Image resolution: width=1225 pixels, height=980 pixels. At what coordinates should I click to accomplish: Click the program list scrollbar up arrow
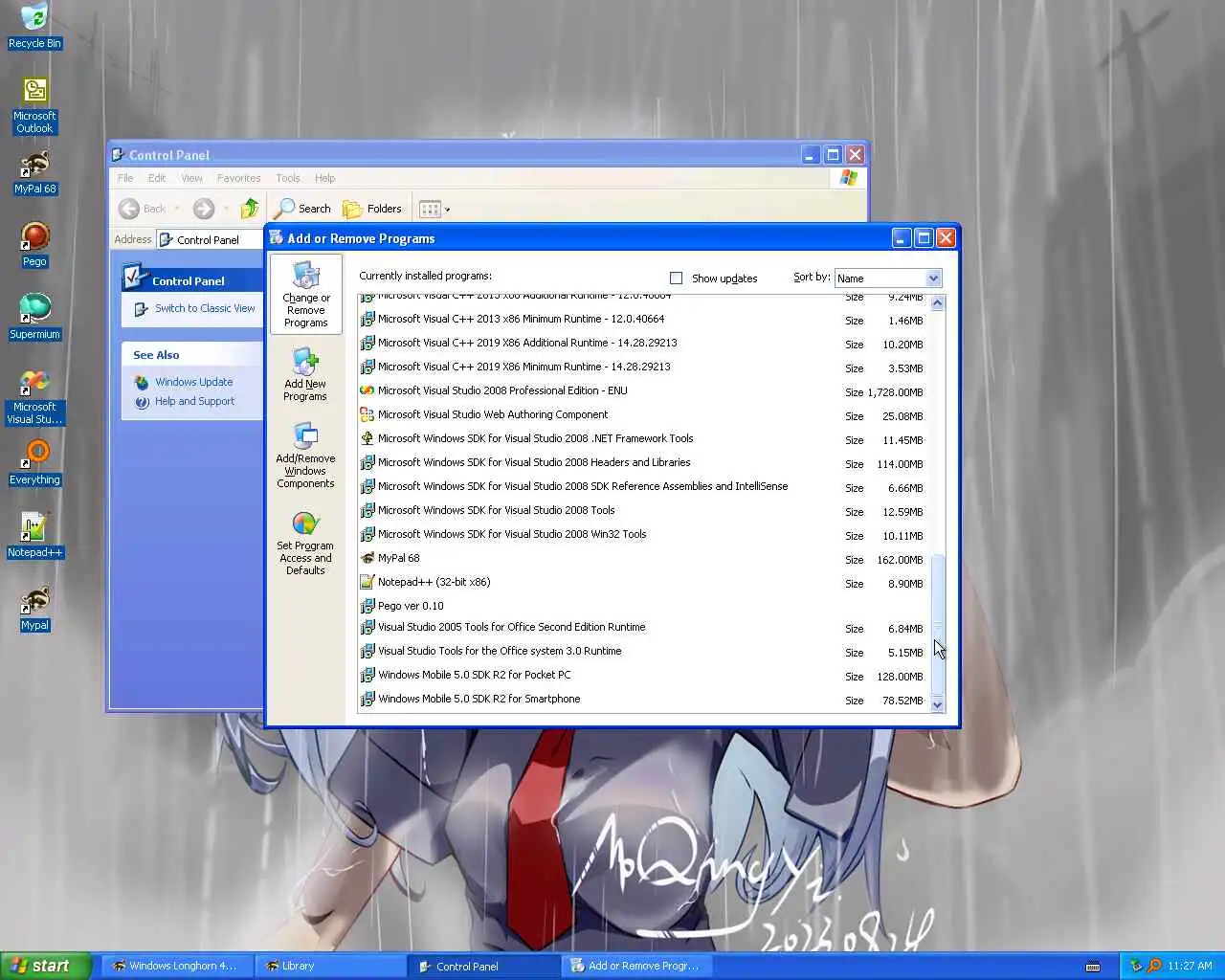coord(937,303)
